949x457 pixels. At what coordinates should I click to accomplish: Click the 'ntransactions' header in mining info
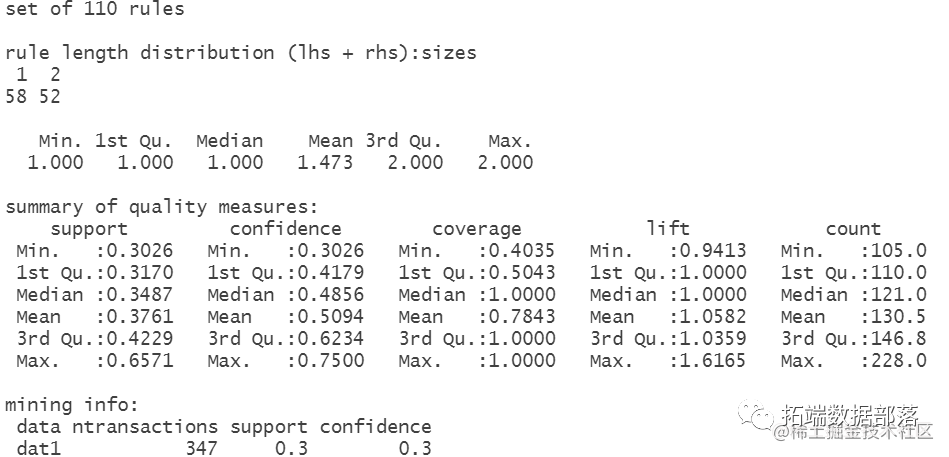pyautogui.click(x=145, y=427)
